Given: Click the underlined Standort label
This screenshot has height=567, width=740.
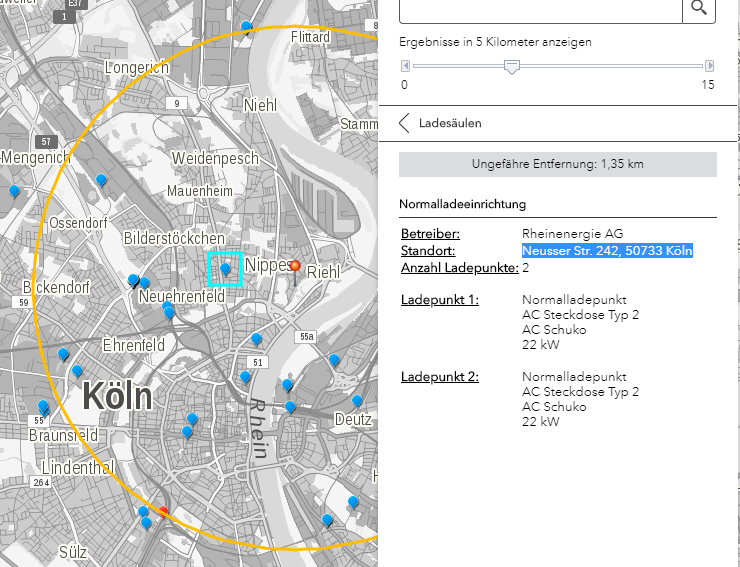Looking at the screenshot, I should pyautogui.click(x=428, y=251).
